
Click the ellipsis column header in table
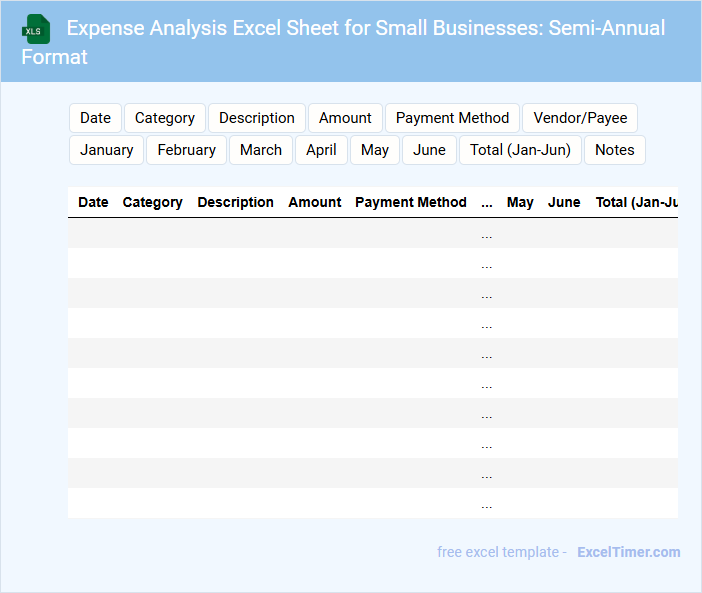[x=487, y=202]
